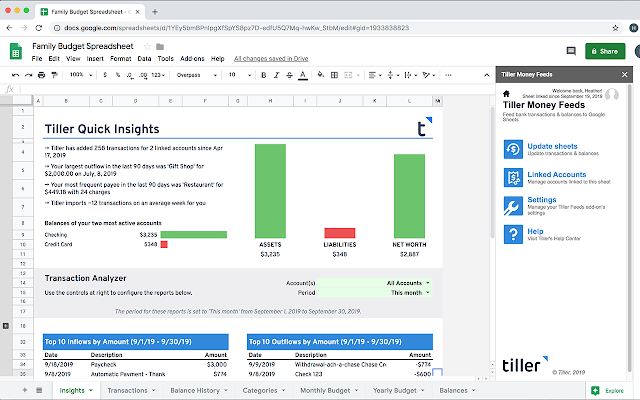Open the Edit menu

click(x=54, y=59)
